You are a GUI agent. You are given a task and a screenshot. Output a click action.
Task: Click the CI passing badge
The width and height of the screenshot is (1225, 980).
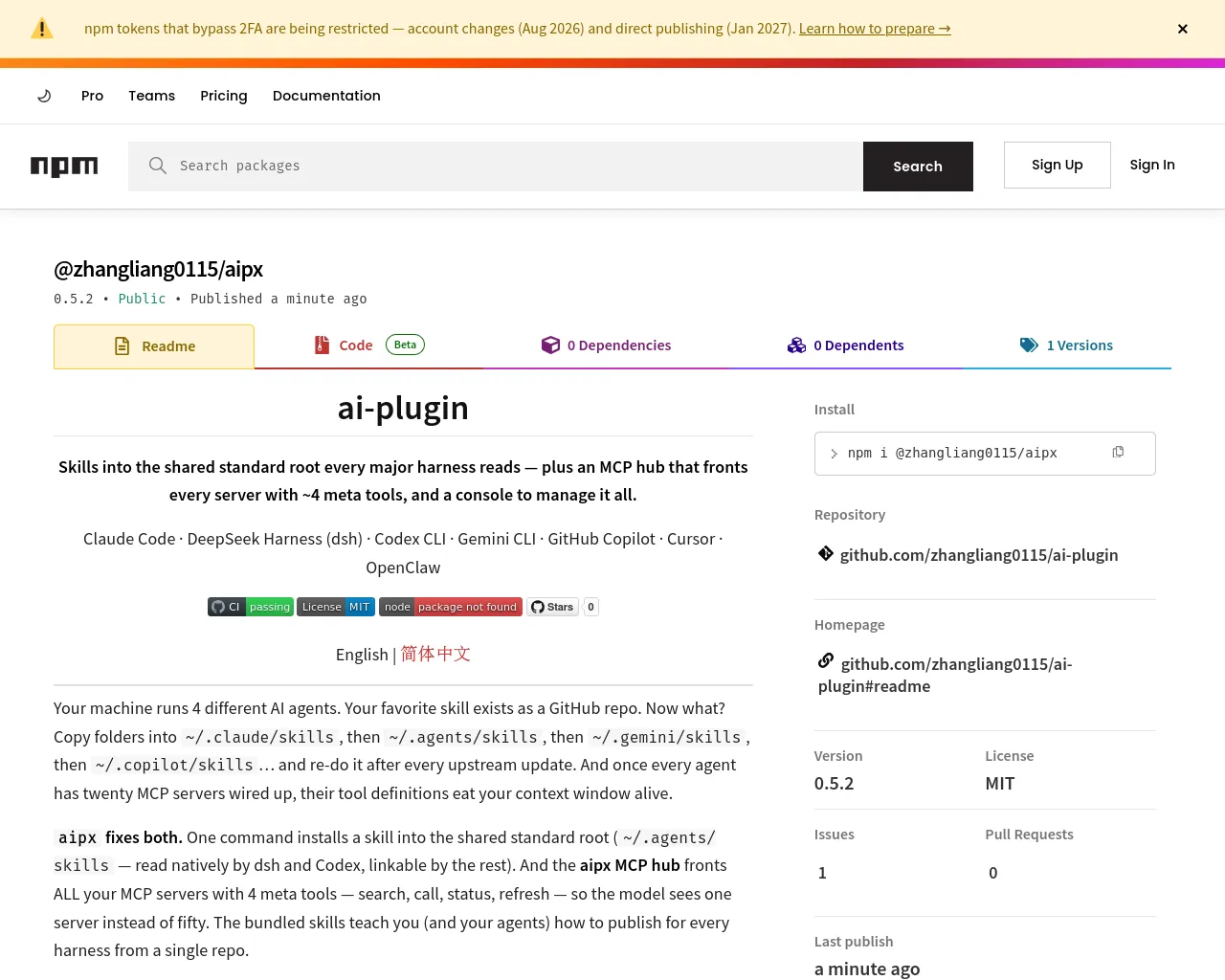[x=251, y=607]
